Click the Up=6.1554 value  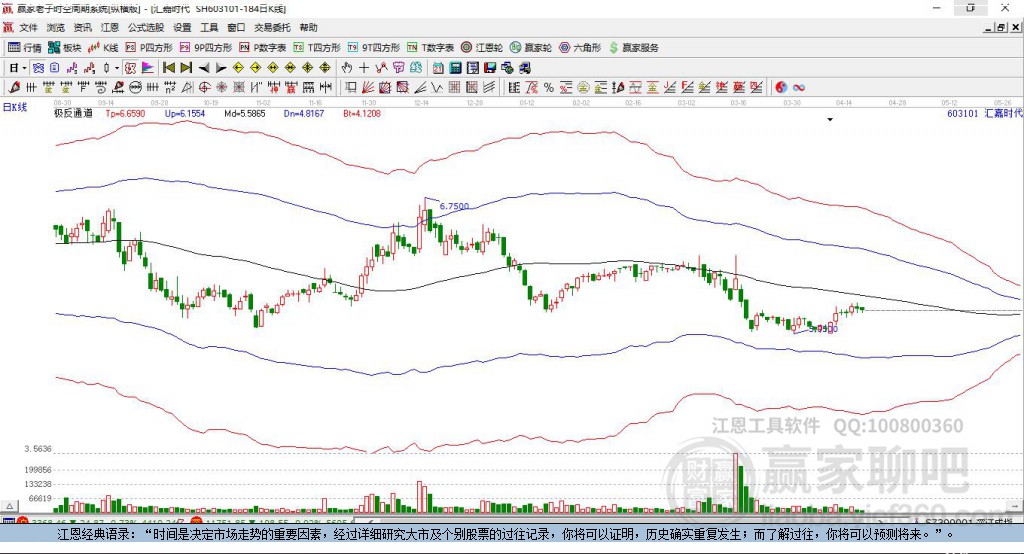pos(185,113)
